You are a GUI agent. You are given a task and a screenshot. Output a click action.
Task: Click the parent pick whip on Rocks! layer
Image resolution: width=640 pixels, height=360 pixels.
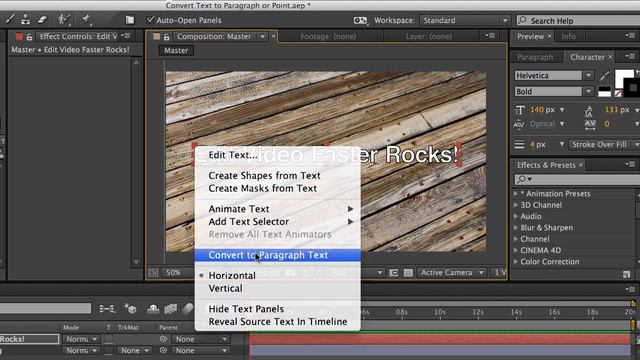pyautogui.click(x=163, y=339)
